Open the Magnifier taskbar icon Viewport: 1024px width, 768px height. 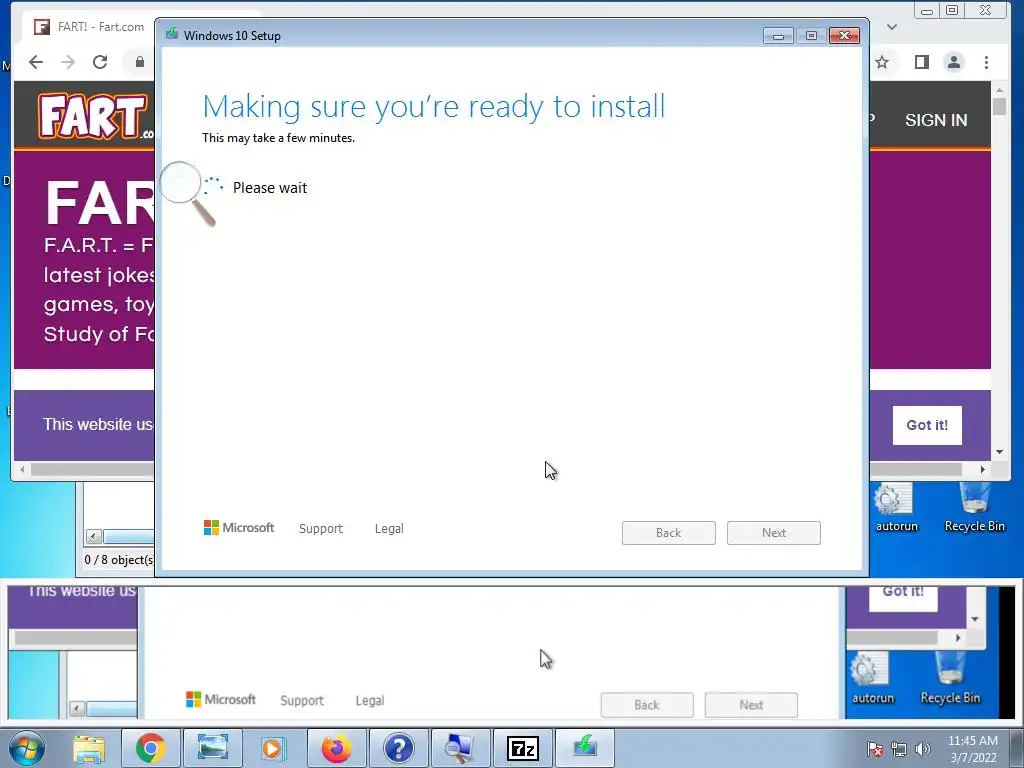460,748
